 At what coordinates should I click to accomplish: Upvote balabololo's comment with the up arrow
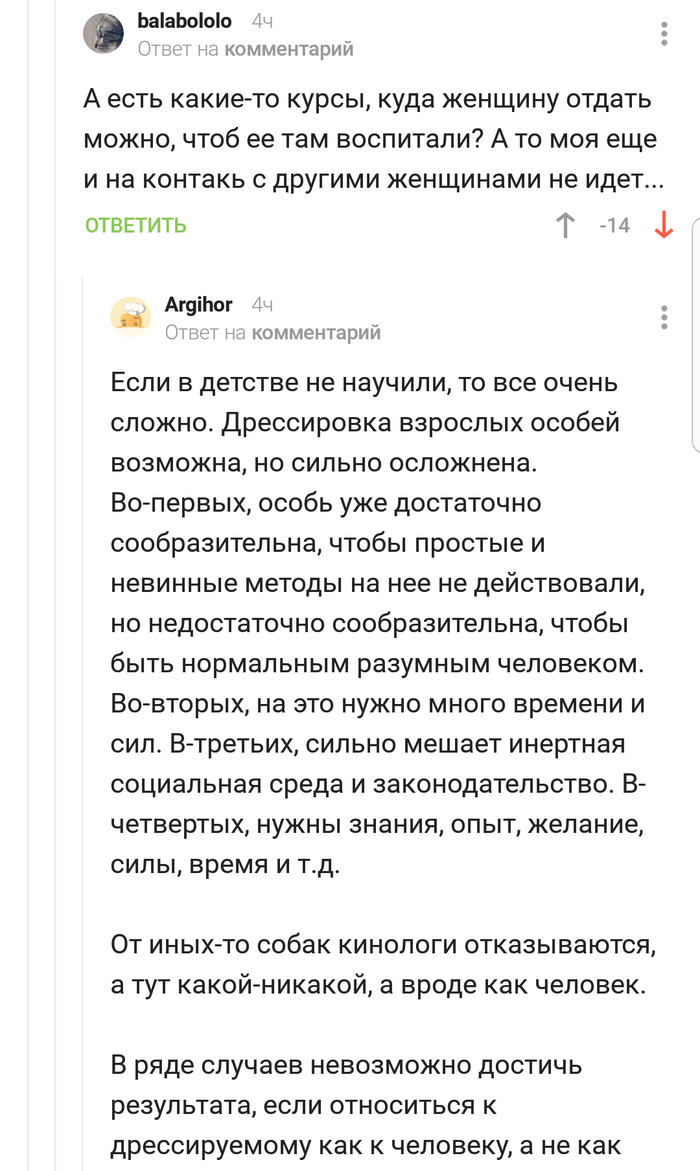click(565, 225)
